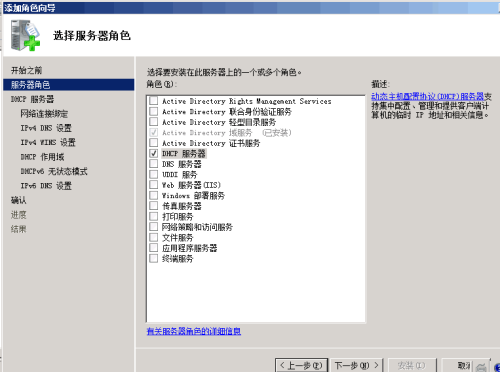500x372 pixels.
Task: Open the IPv4 DNS 设置 step
Action: click(x=46, y=128)
